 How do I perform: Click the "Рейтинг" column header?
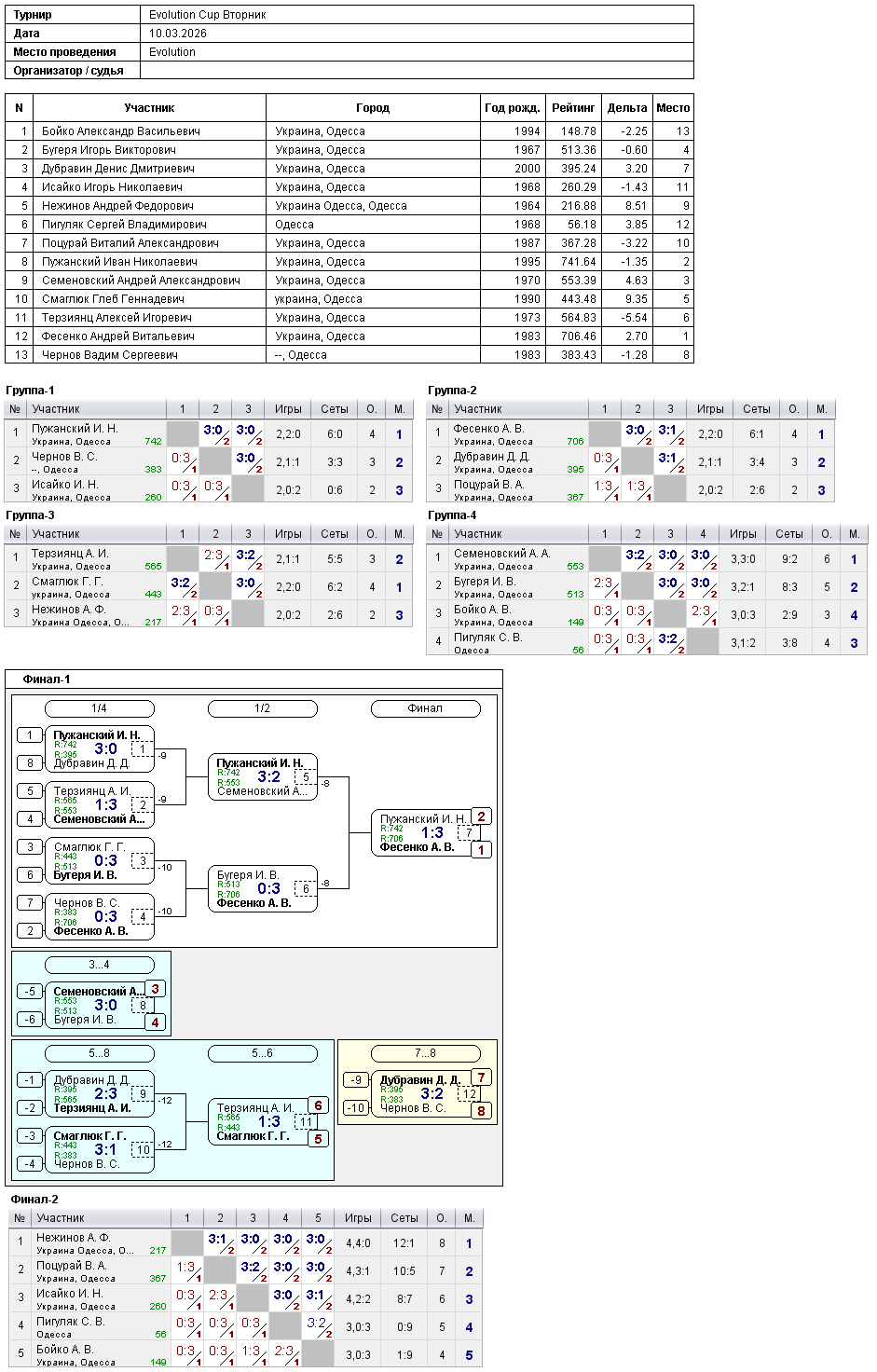[x=573, y=108]
